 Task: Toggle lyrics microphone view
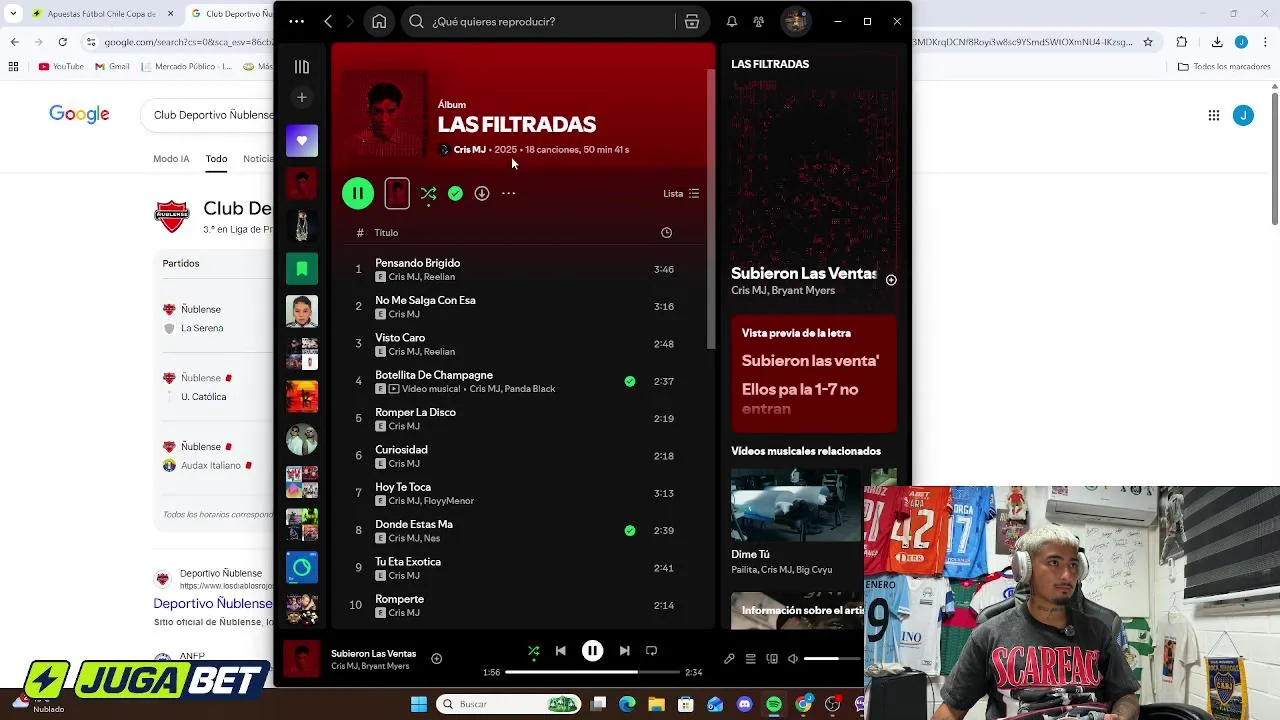tap(729, 659)
